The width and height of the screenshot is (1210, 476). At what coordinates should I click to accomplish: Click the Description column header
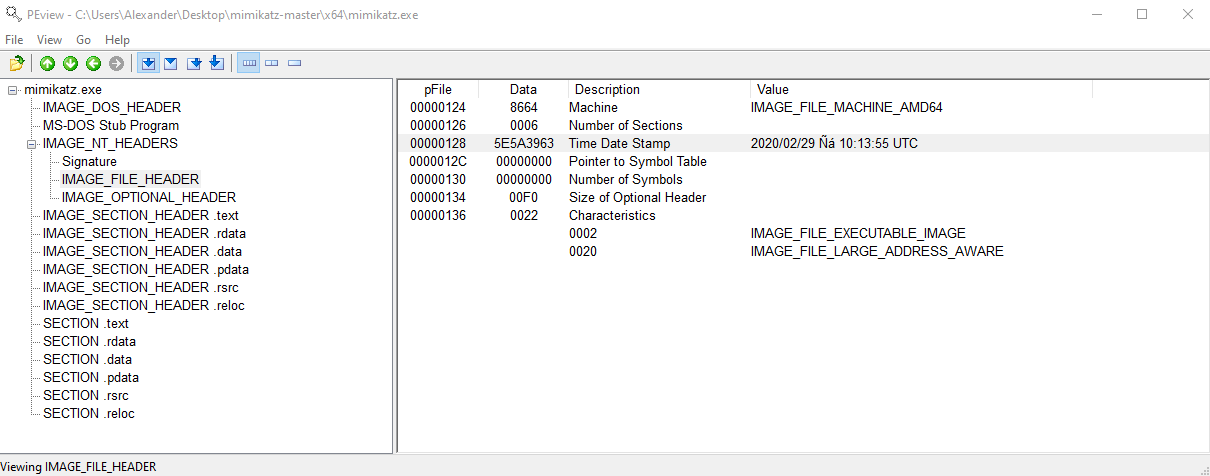(x=659, y=89)
